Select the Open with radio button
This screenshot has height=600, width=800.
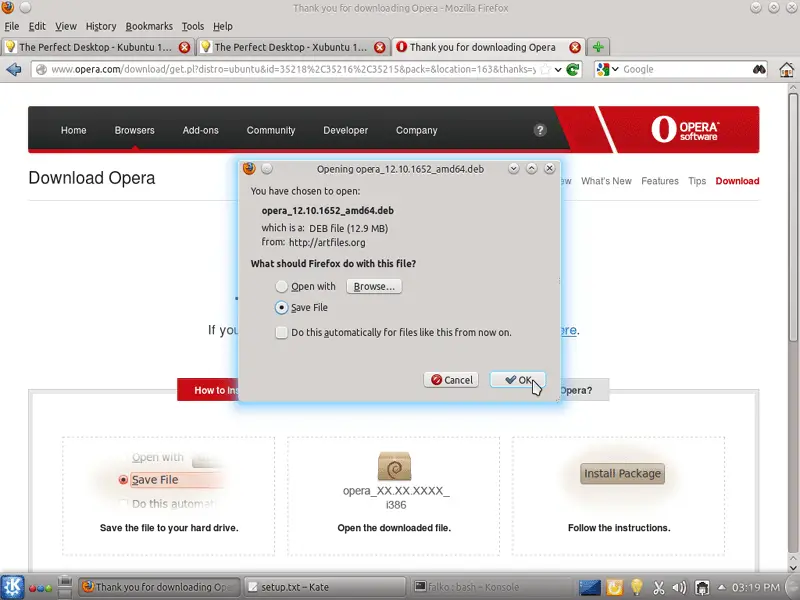281,287
